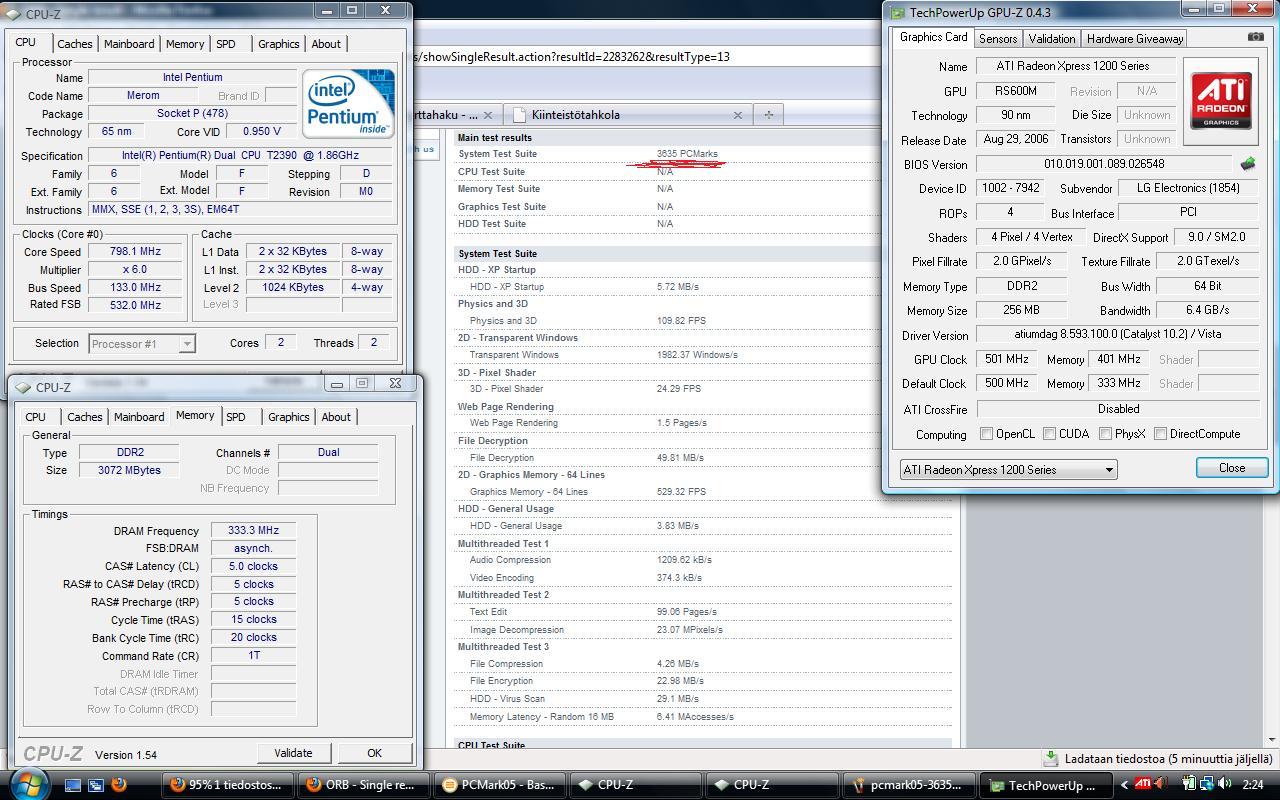Select the Graphics Card tab in GPU-Z
Screen dimensions: 1280x800
point(933,37)
